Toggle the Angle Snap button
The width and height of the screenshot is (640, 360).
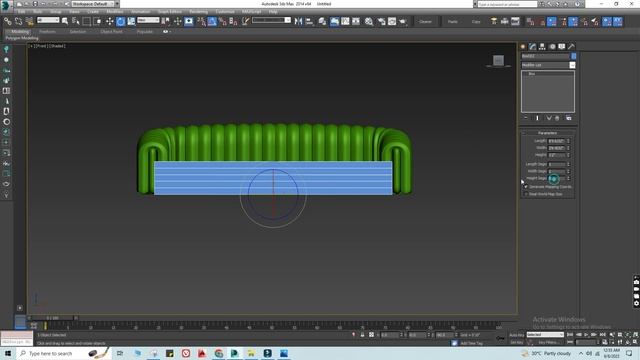212,21
